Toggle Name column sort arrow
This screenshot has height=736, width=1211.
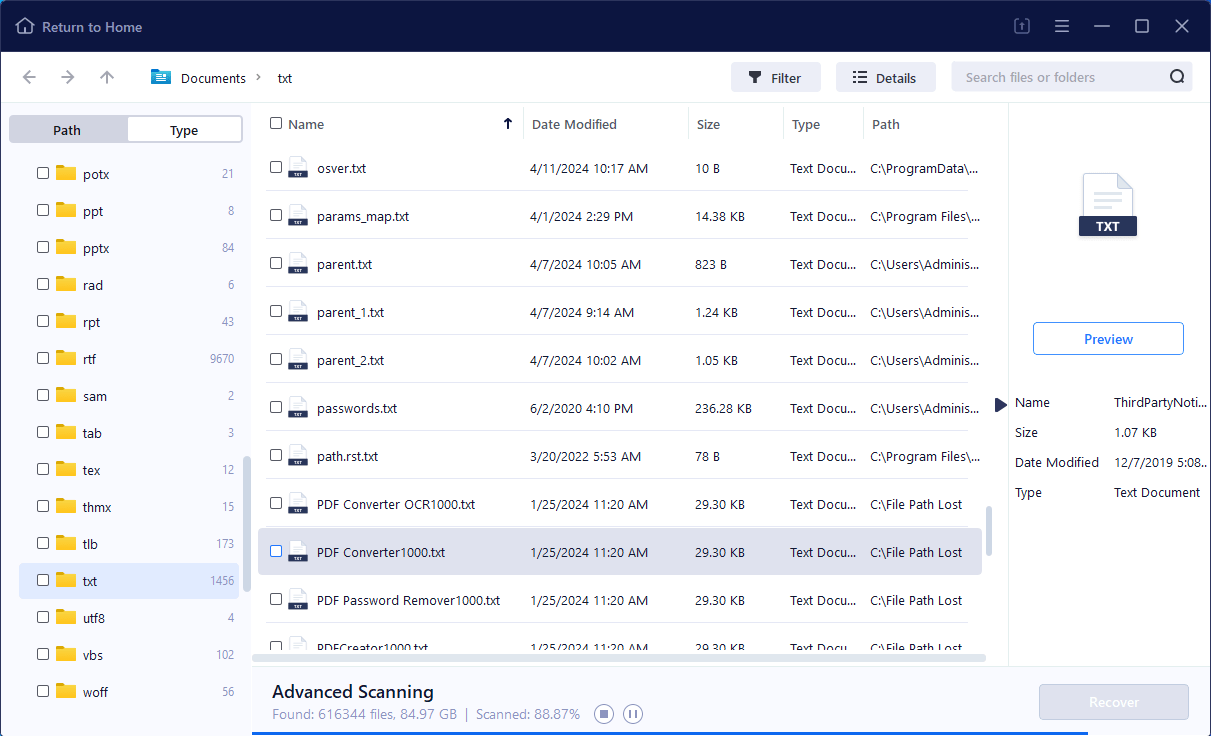point(508,124)
